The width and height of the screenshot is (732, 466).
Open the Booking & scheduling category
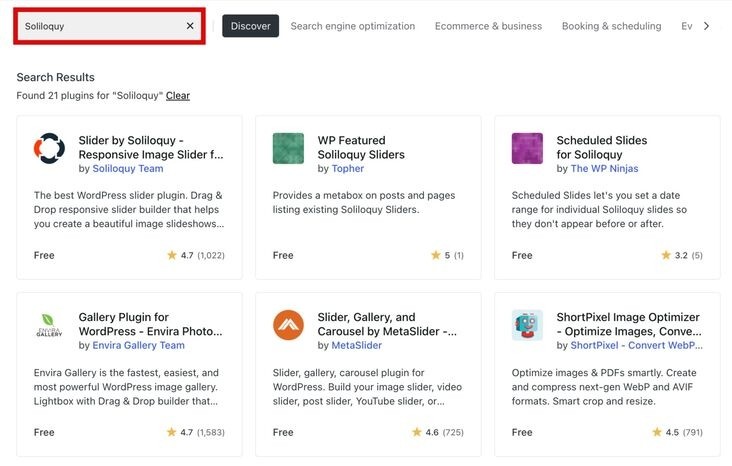(x=612, y=26)
